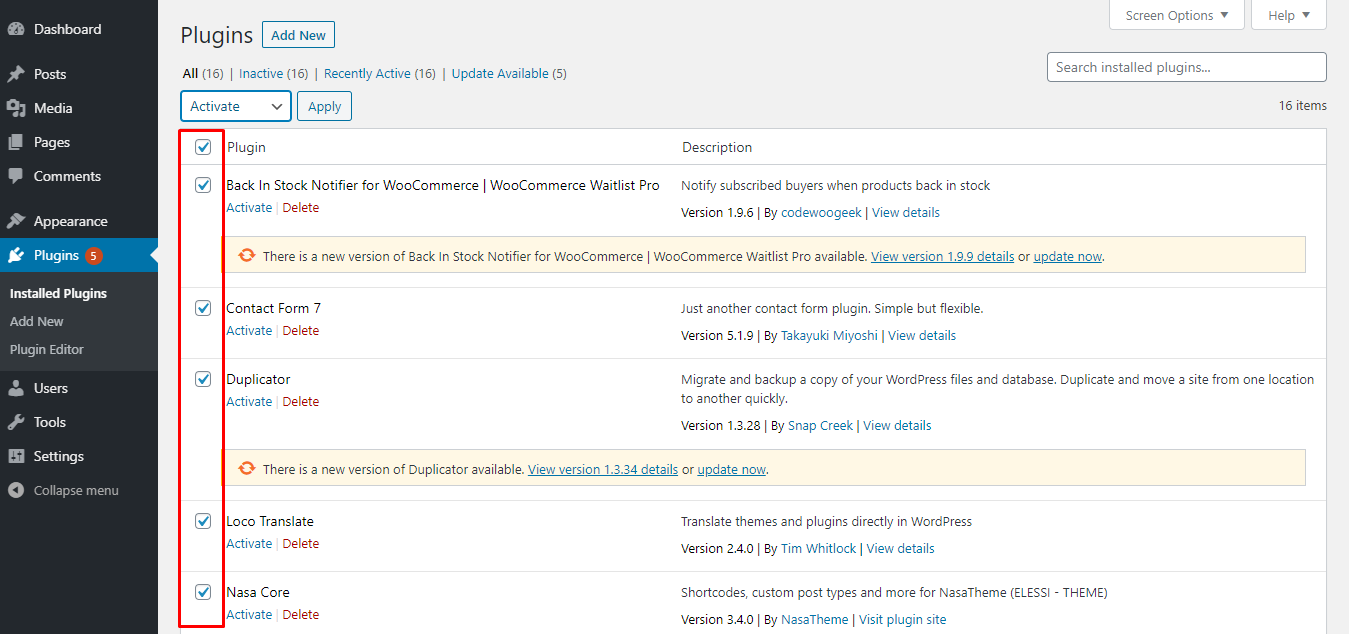Click update icon in Duplicator notice
The width and height of the screenshot is (1349, 634).
pos(247,469)
